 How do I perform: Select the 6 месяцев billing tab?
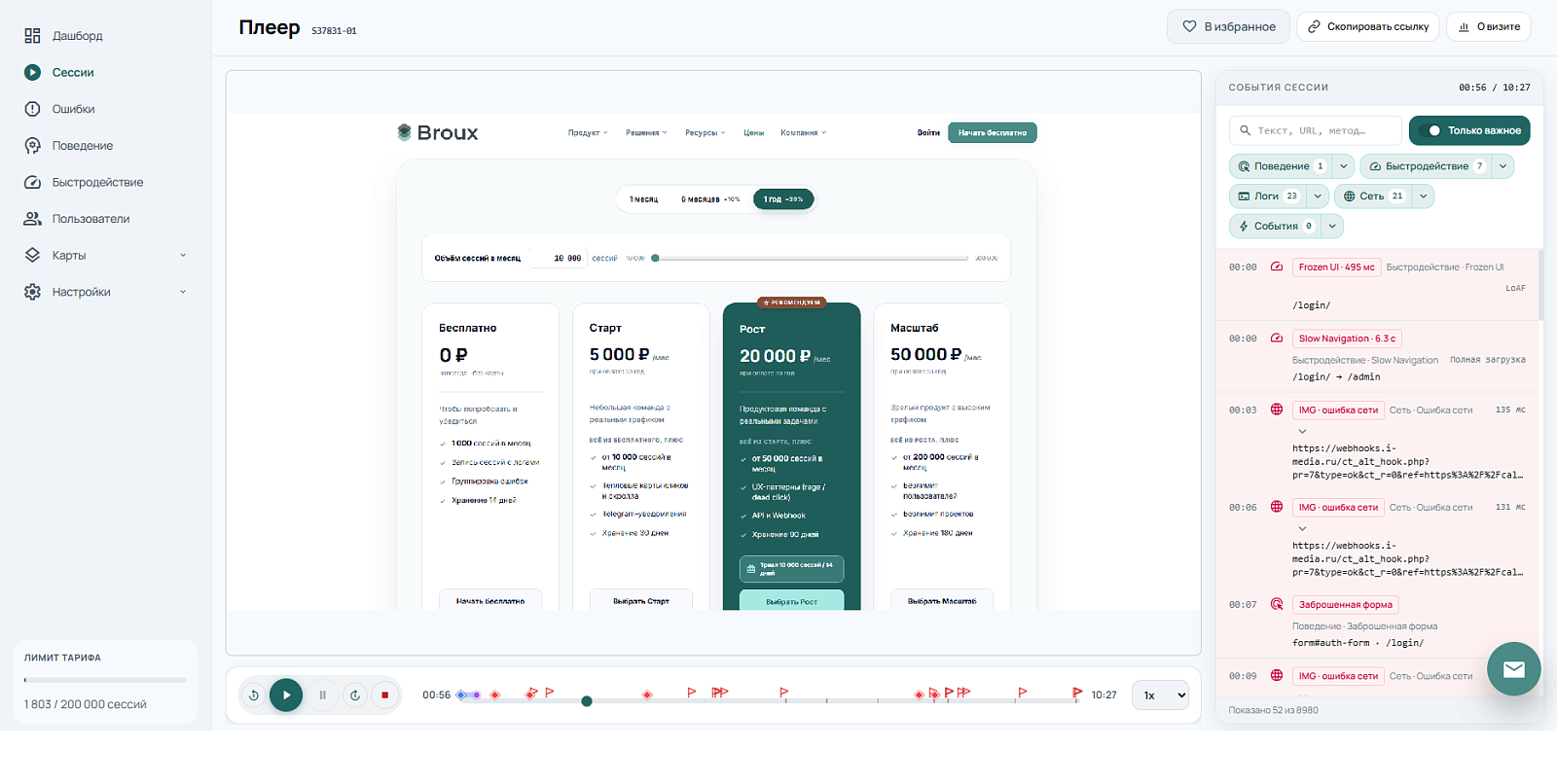click(710, 199)
